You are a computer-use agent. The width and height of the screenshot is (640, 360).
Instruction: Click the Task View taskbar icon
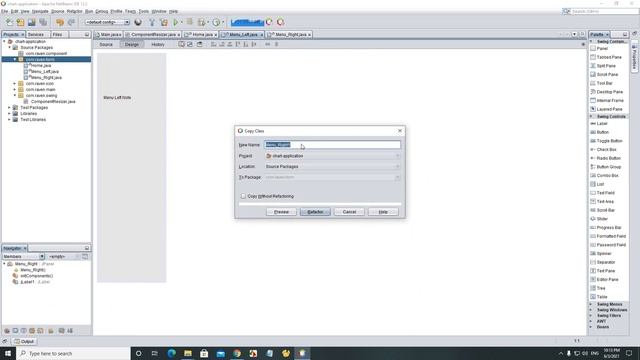155,353
